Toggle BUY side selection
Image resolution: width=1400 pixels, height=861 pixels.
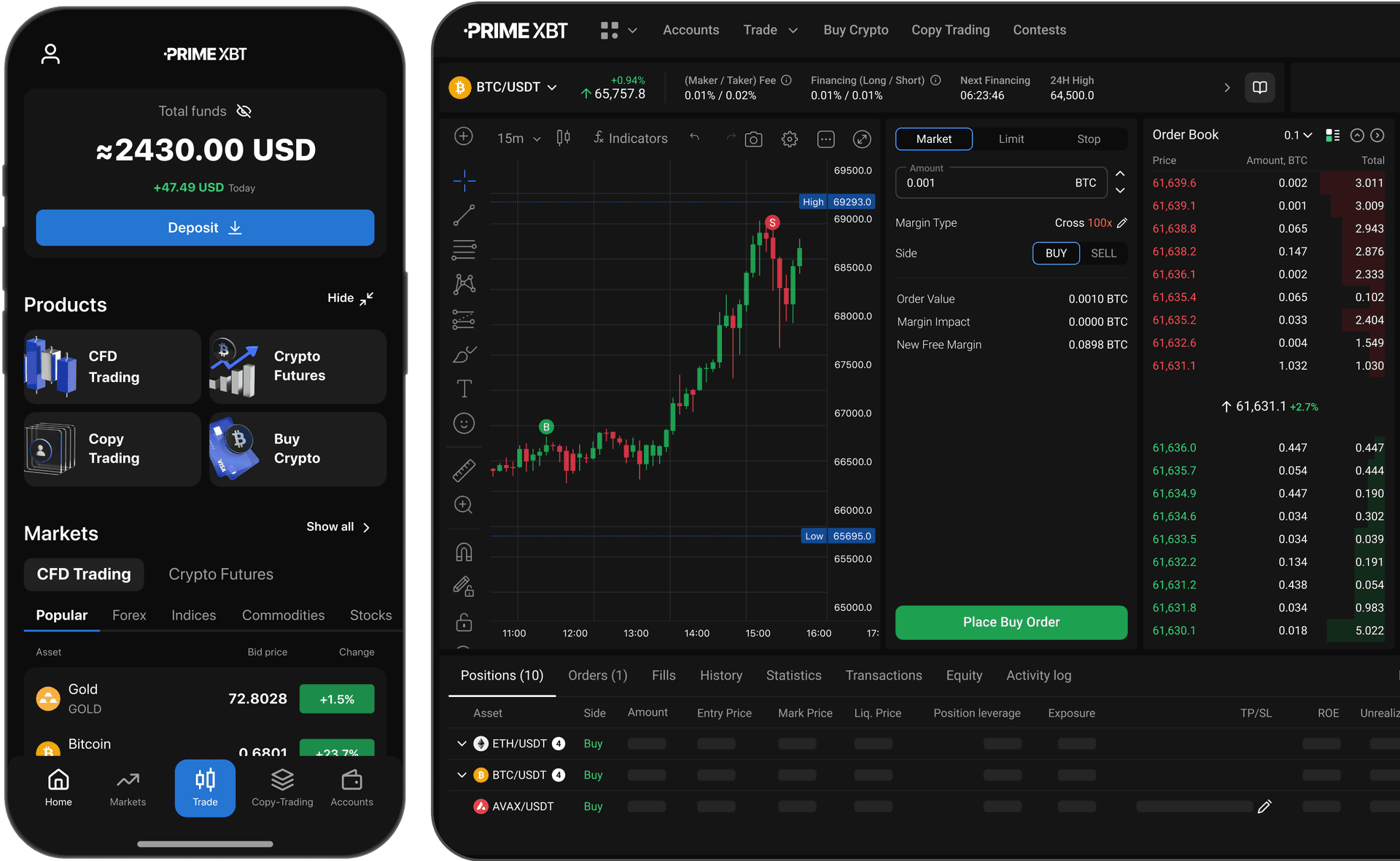coord(1055,254)
